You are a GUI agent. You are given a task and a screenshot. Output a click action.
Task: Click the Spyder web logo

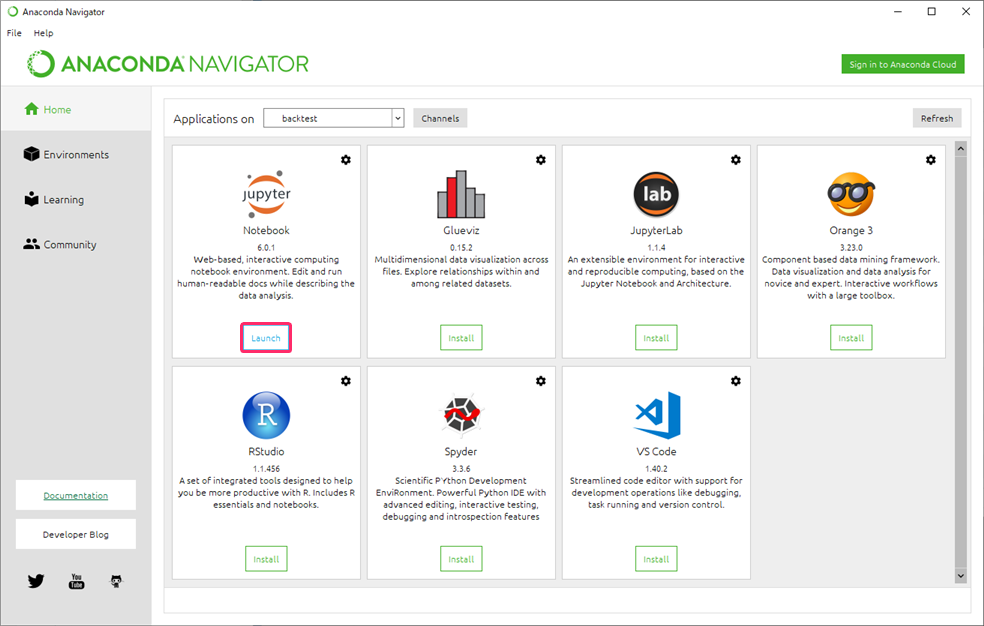[x=461, y=415]
